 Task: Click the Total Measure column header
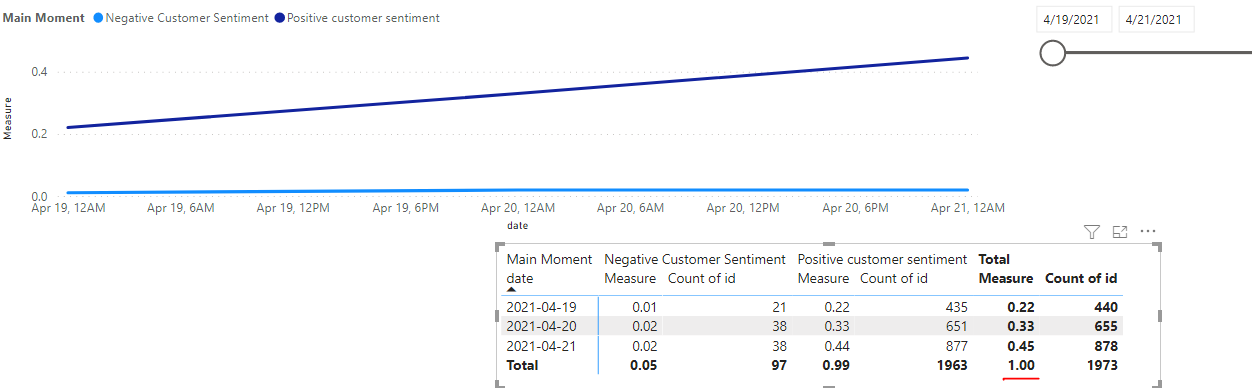1005,278
